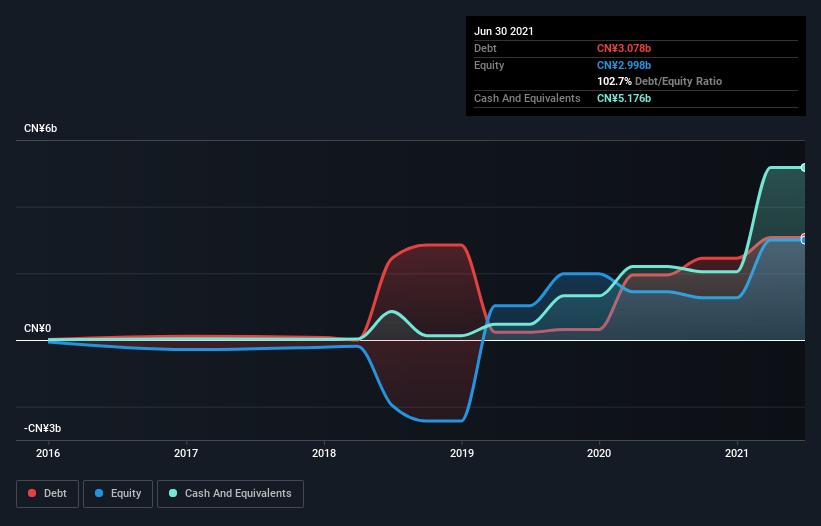The width and height of the screenshot is (821, 526).
Task: Click the teal Cash And Equivalents legend dot
Action: tap(173, 493)
